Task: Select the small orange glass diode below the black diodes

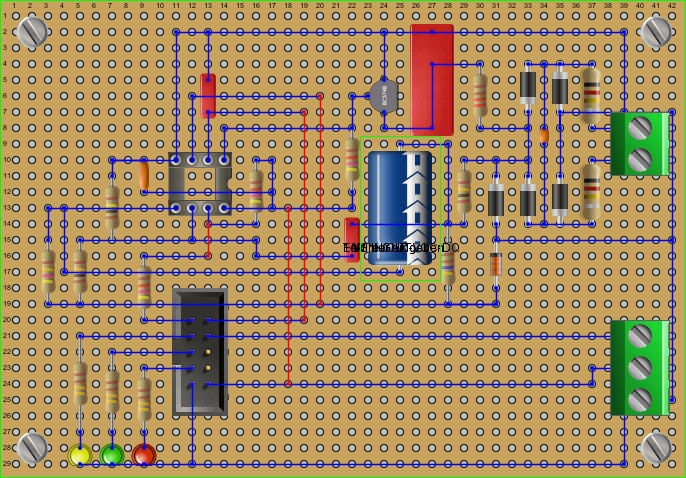Action: (x=496, y=264)
